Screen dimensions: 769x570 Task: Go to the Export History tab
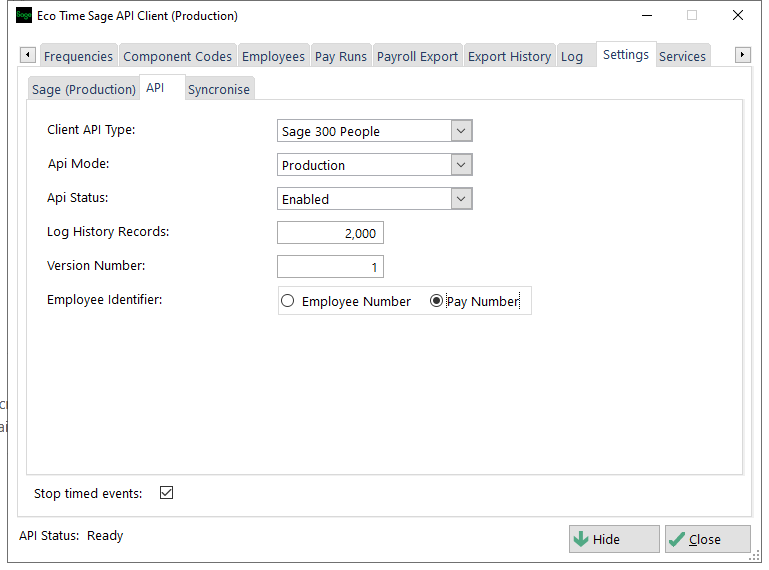coord(509,56)
